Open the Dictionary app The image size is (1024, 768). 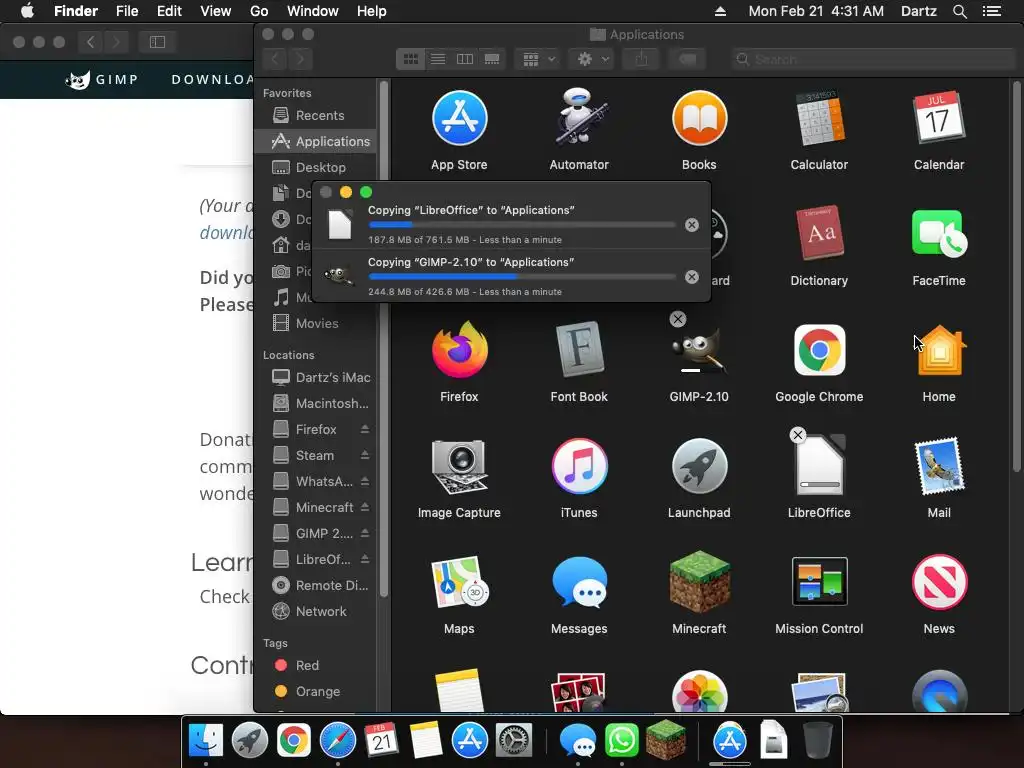tap(819, 234)
